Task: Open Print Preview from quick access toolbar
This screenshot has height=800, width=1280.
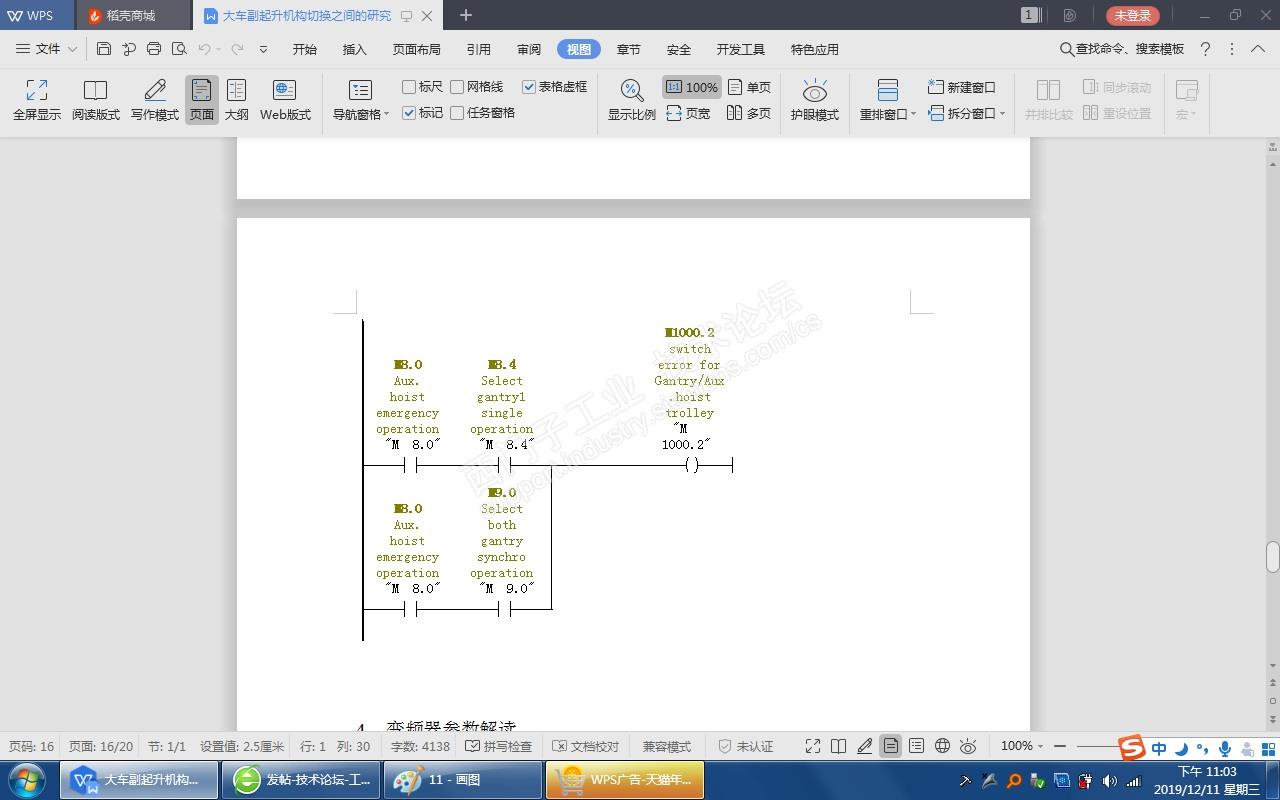Action: [179, 49]
